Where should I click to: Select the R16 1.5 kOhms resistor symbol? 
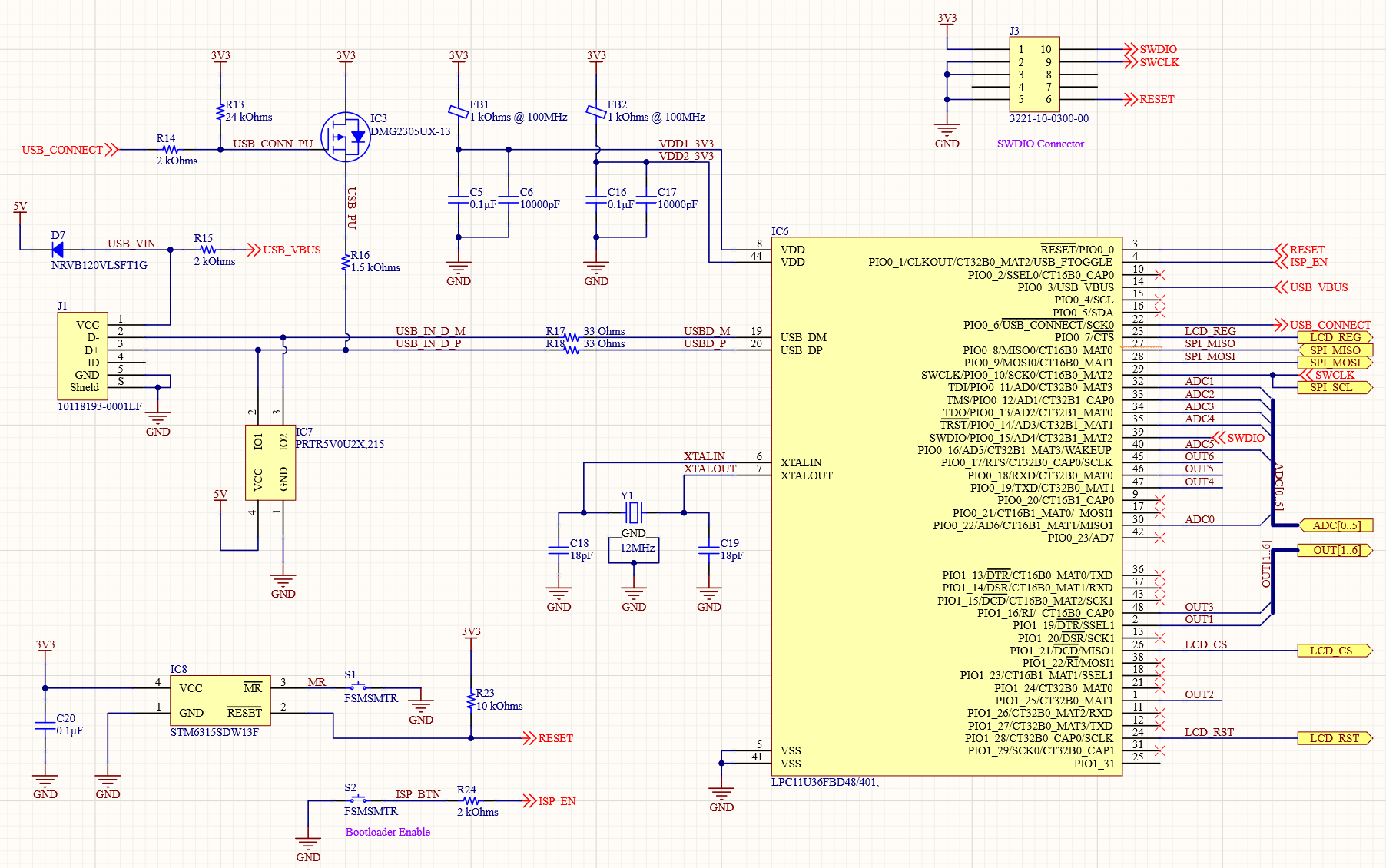[346, 262]
